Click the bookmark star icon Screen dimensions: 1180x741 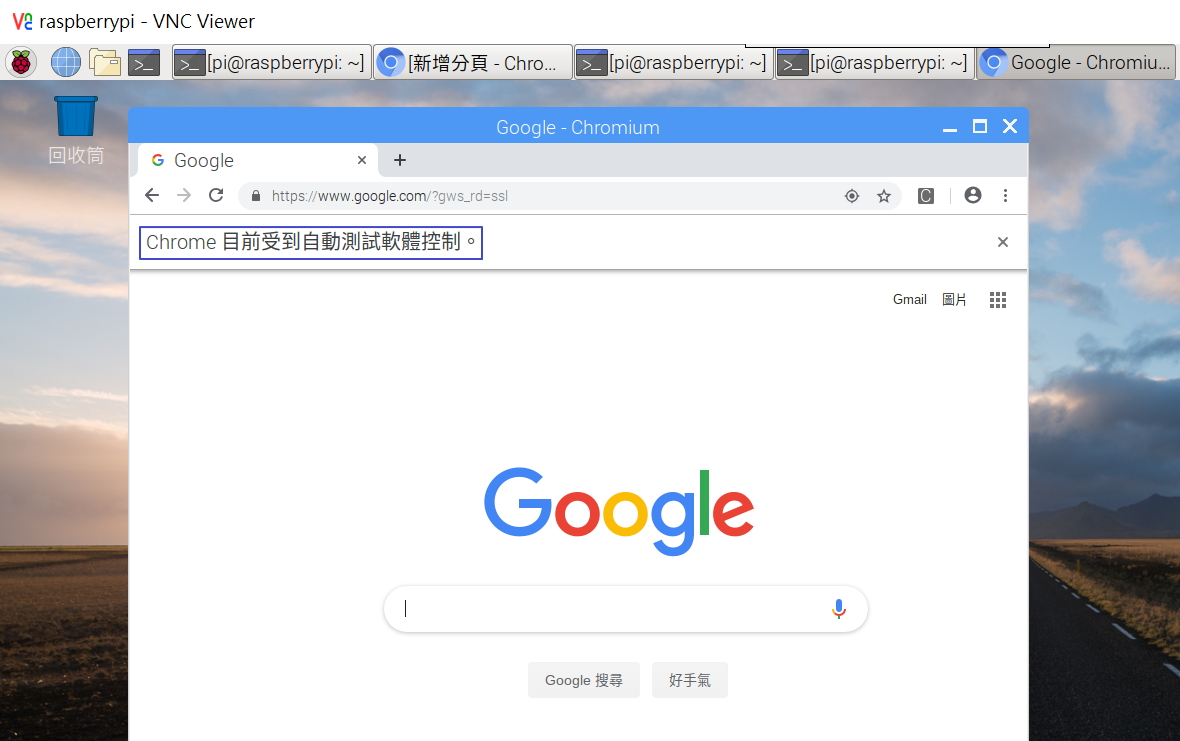(884, 195)
